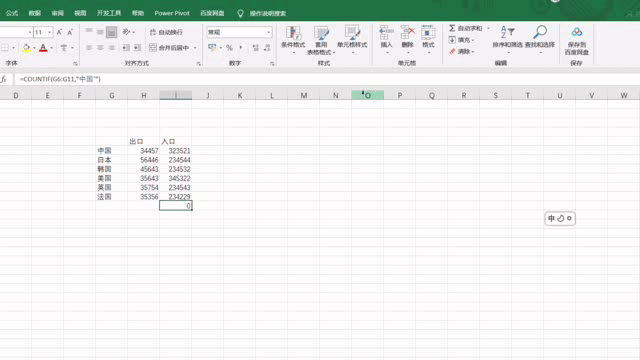Click the 操作说明搜索 search box
Screen dimensions: 640x360
pos(268,13)
